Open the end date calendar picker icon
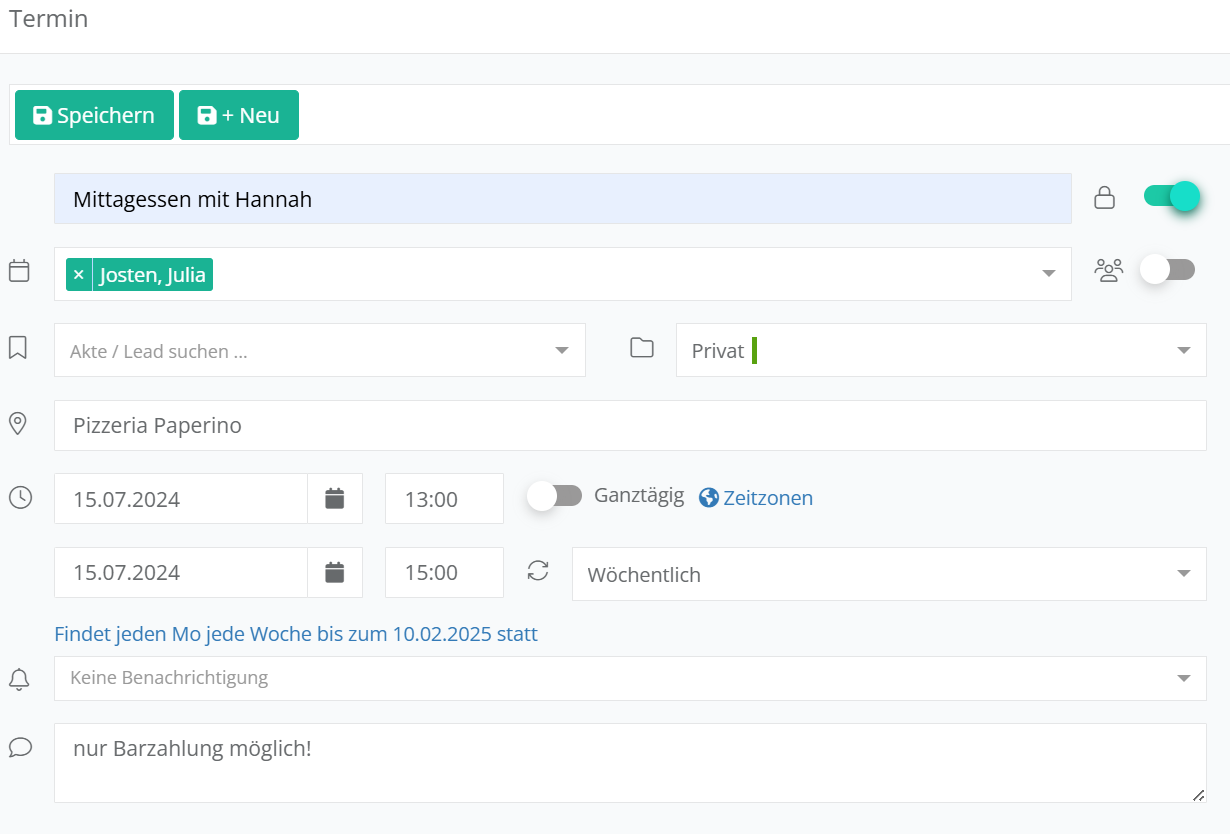The width and height of the screenshot is (1230, 834). [334, 572]
